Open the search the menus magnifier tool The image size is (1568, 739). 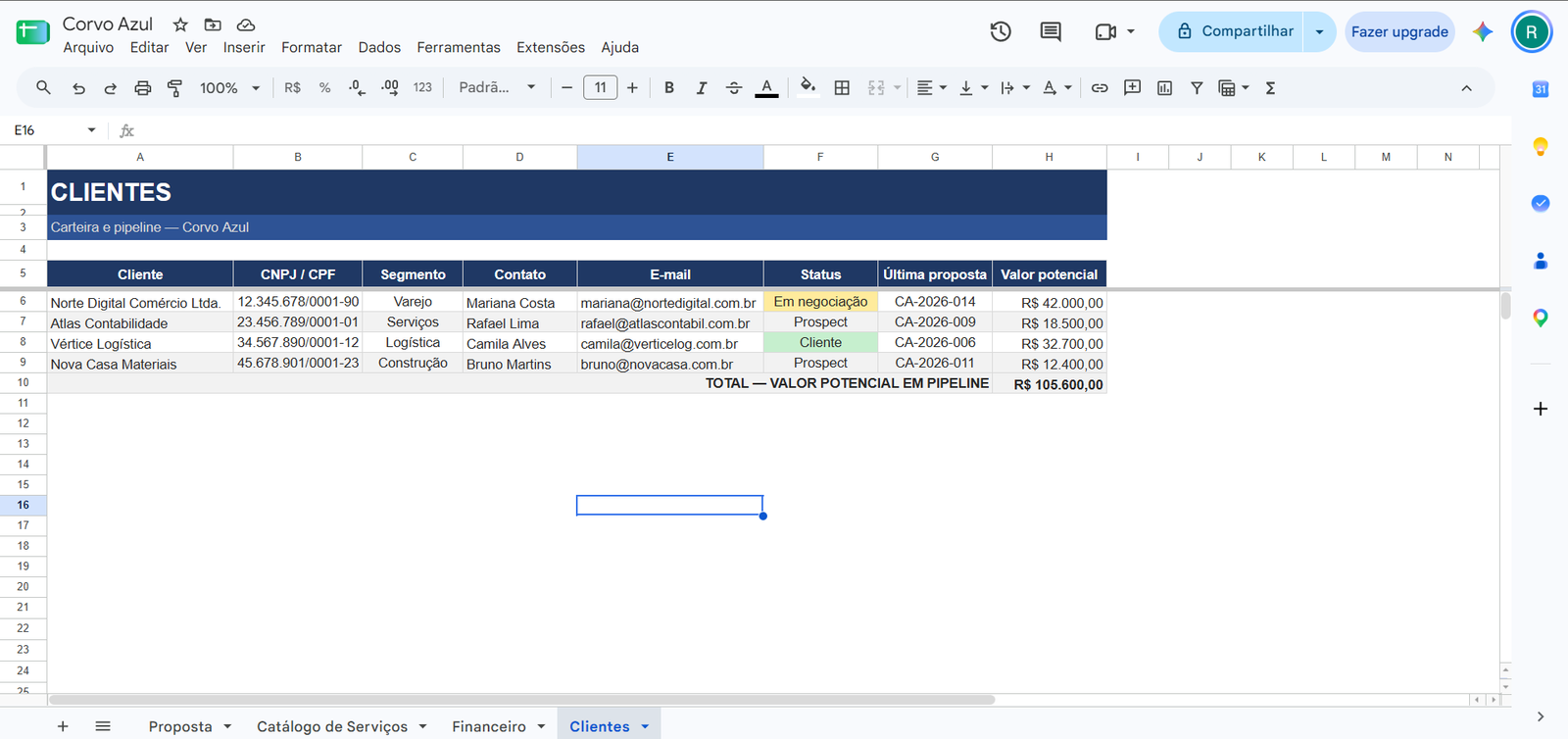click(x=43, y=87)
